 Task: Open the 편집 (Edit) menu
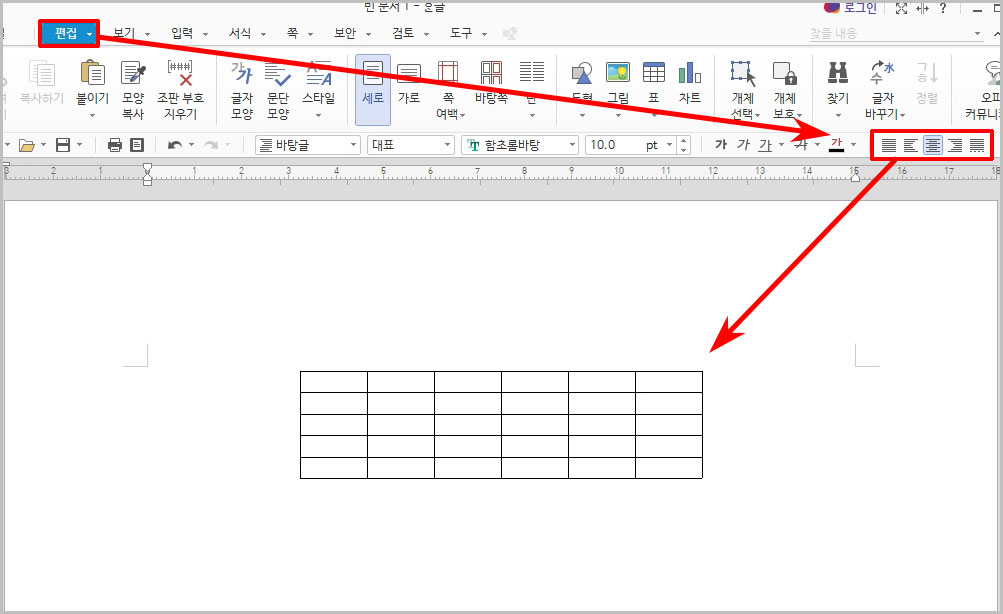pyautogui.click(x=69, y=33)
